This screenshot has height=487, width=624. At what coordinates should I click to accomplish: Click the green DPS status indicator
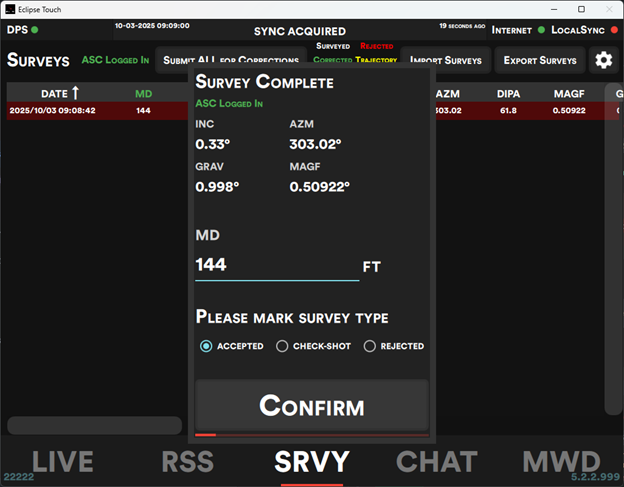click(x=35, y=30)
